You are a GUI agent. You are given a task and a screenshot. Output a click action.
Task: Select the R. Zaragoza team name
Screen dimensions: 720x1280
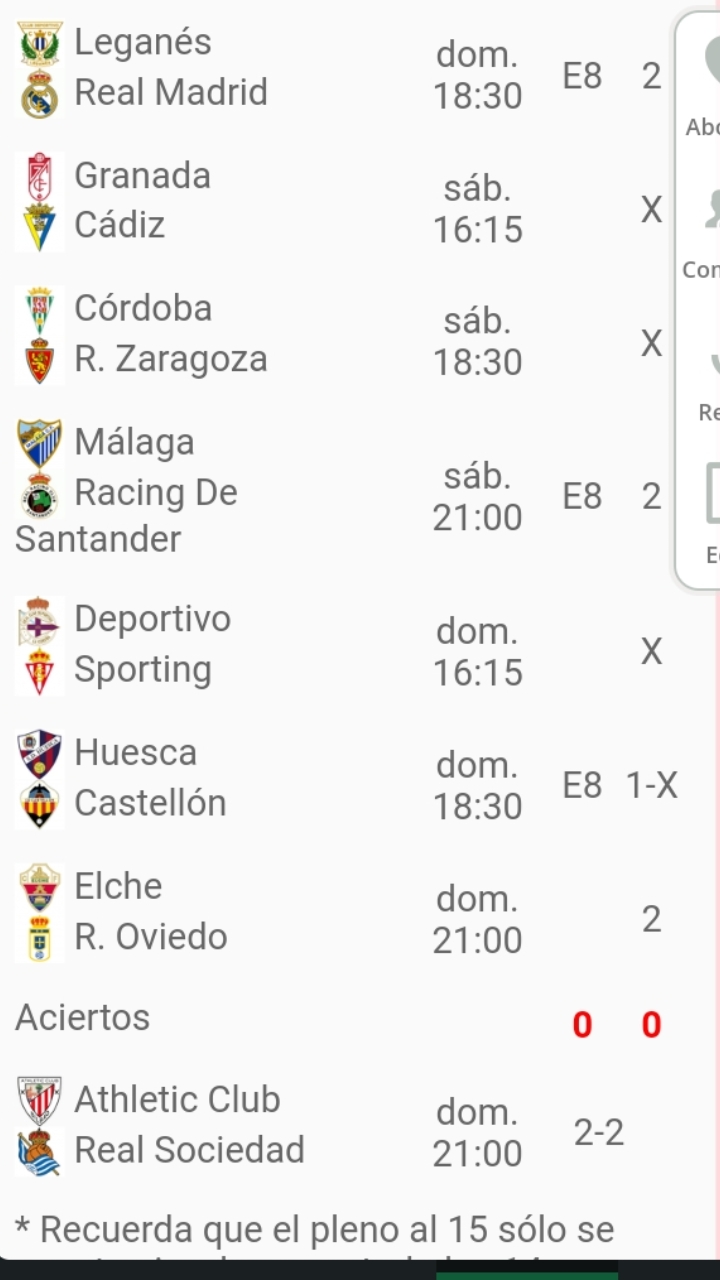(171, 359)
